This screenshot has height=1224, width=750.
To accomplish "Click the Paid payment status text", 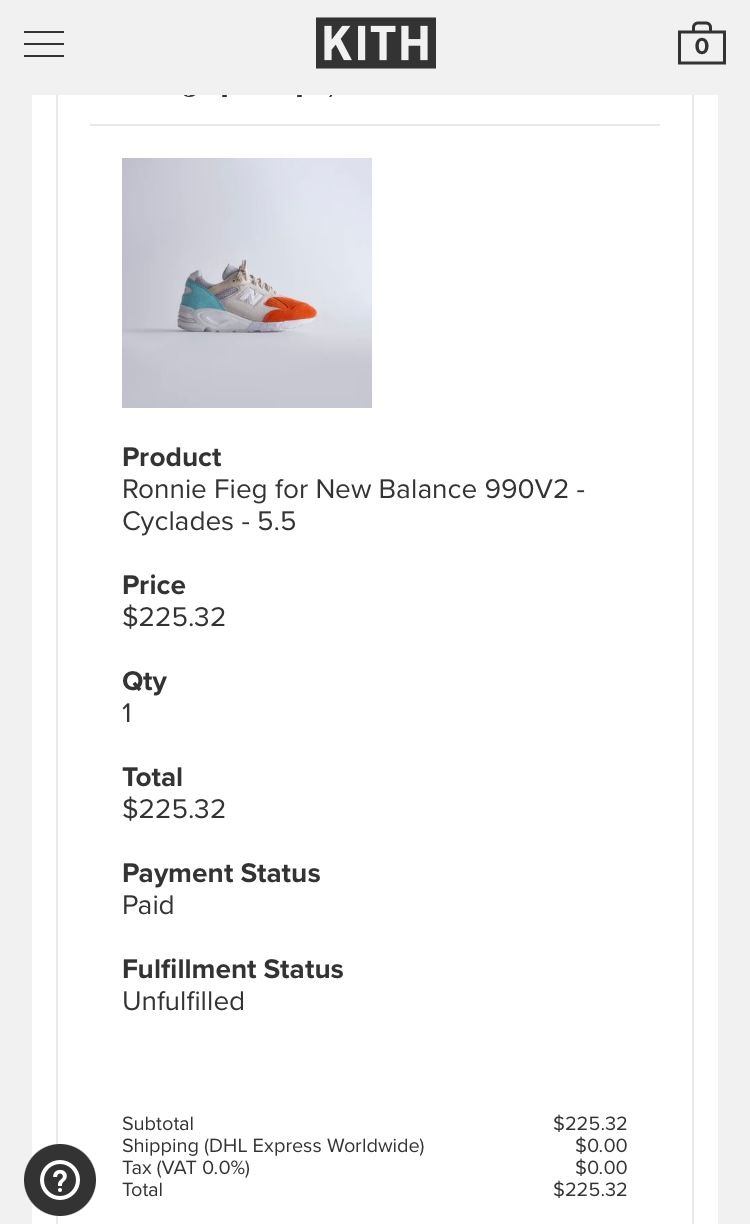I will [x=148, y=905].
